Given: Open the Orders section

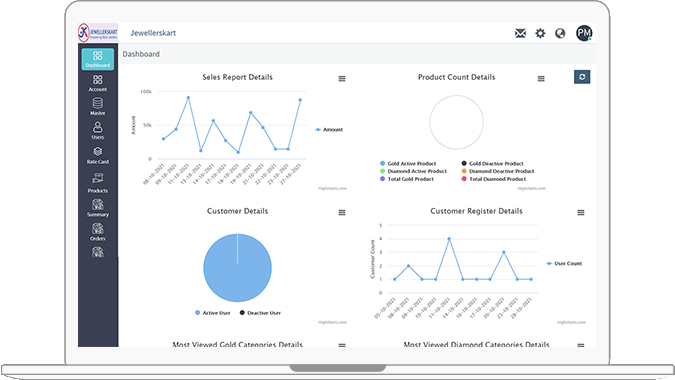Looking at the screenshot, I should point(98,232).
